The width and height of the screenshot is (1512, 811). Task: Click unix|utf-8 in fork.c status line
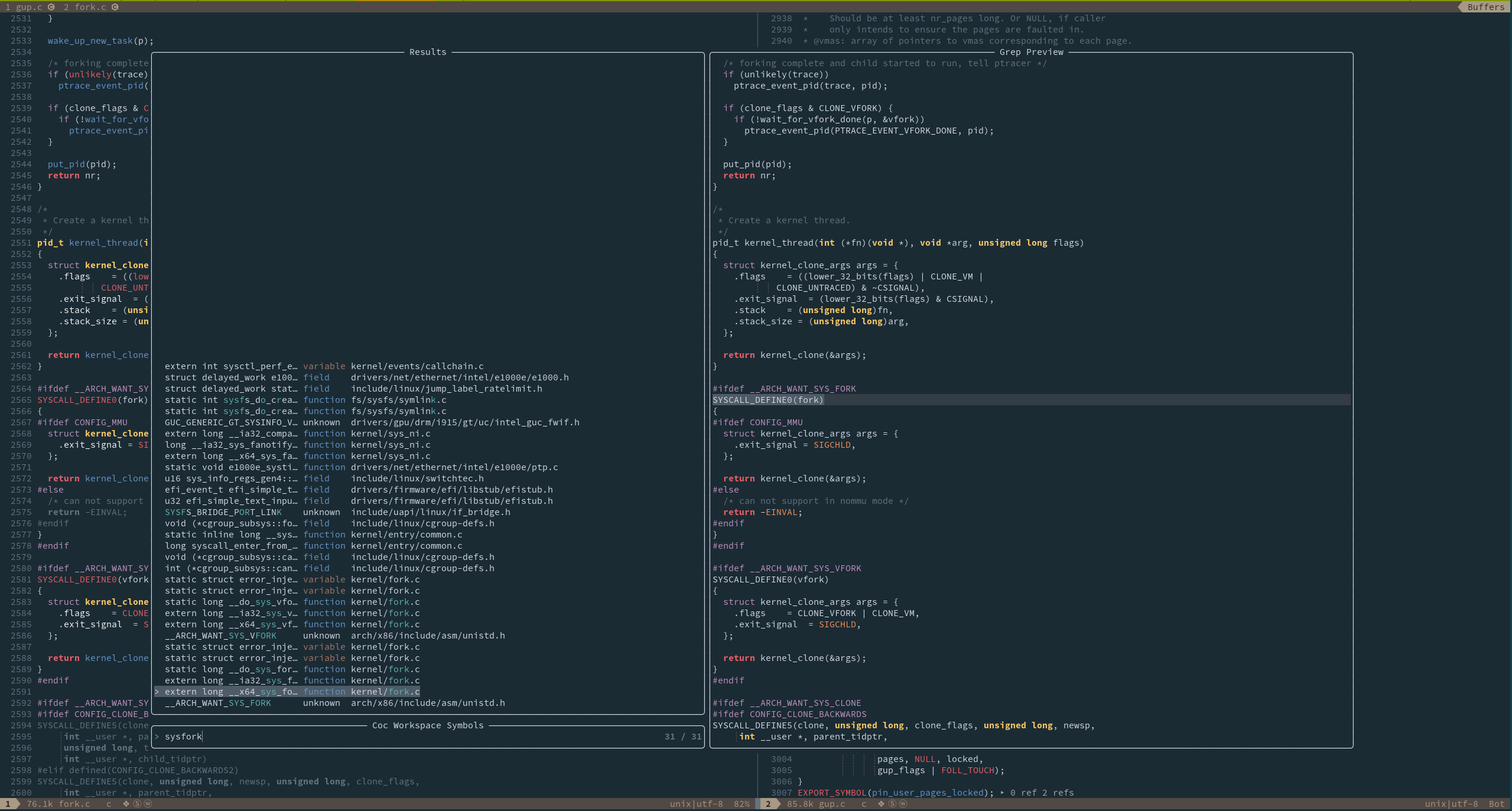(696, 804)
